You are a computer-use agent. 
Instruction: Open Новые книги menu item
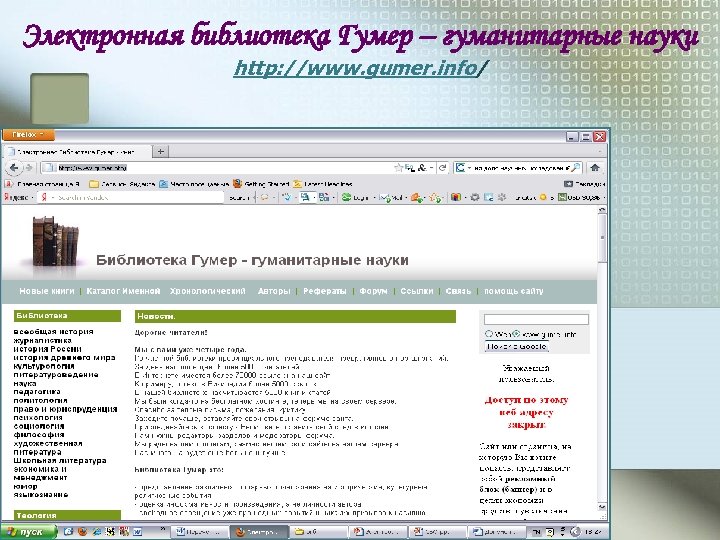[x=46, y=291]
